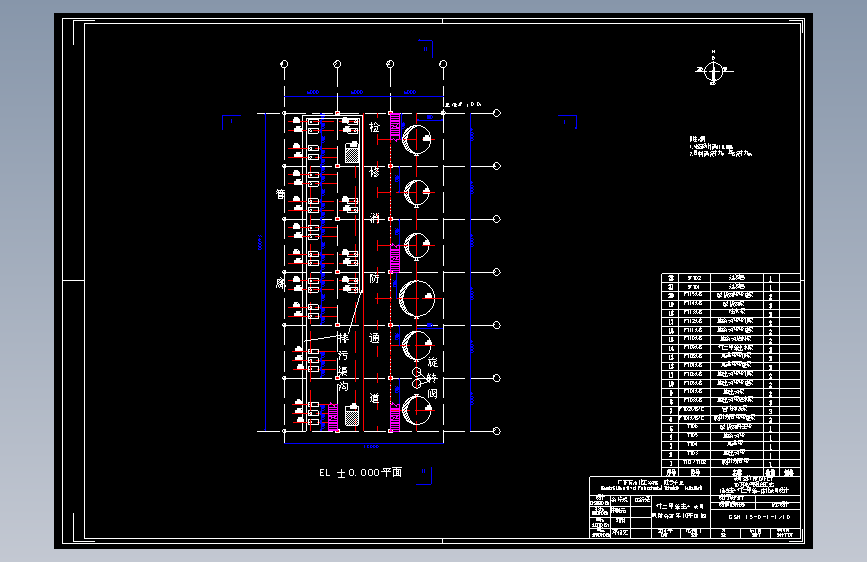Select the '污' character of the drain label
Image resolution: width=867 pixels, height=562 pixels.
click(343, 355)
